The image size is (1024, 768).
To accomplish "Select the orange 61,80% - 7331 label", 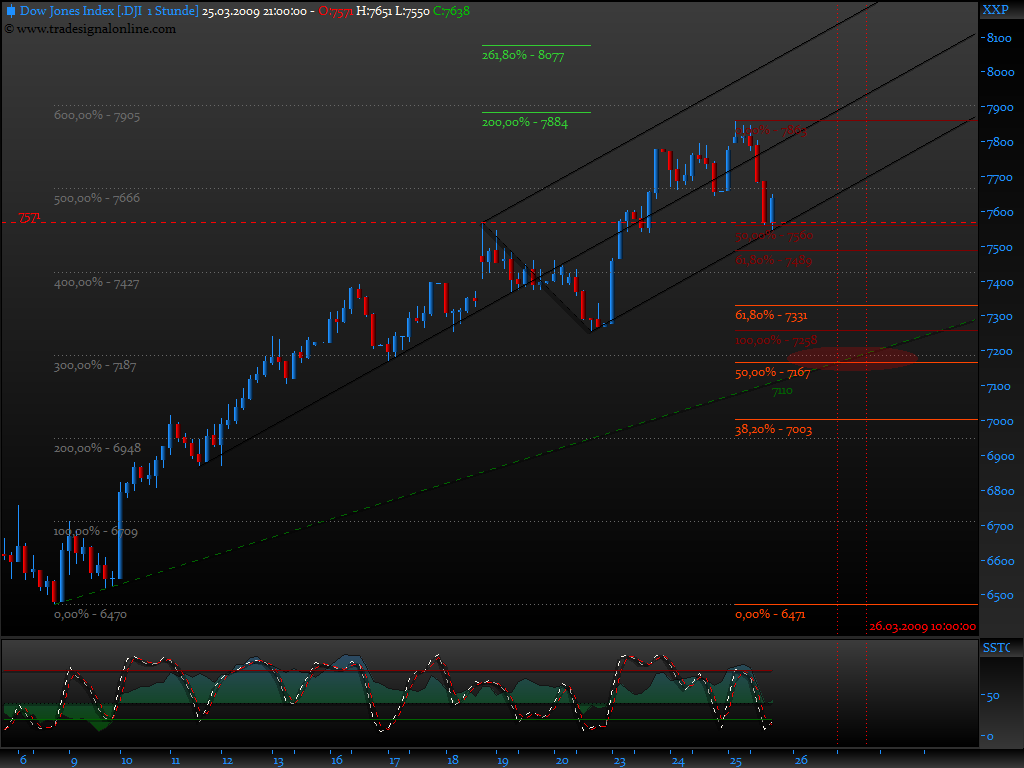I will point(771,315).
